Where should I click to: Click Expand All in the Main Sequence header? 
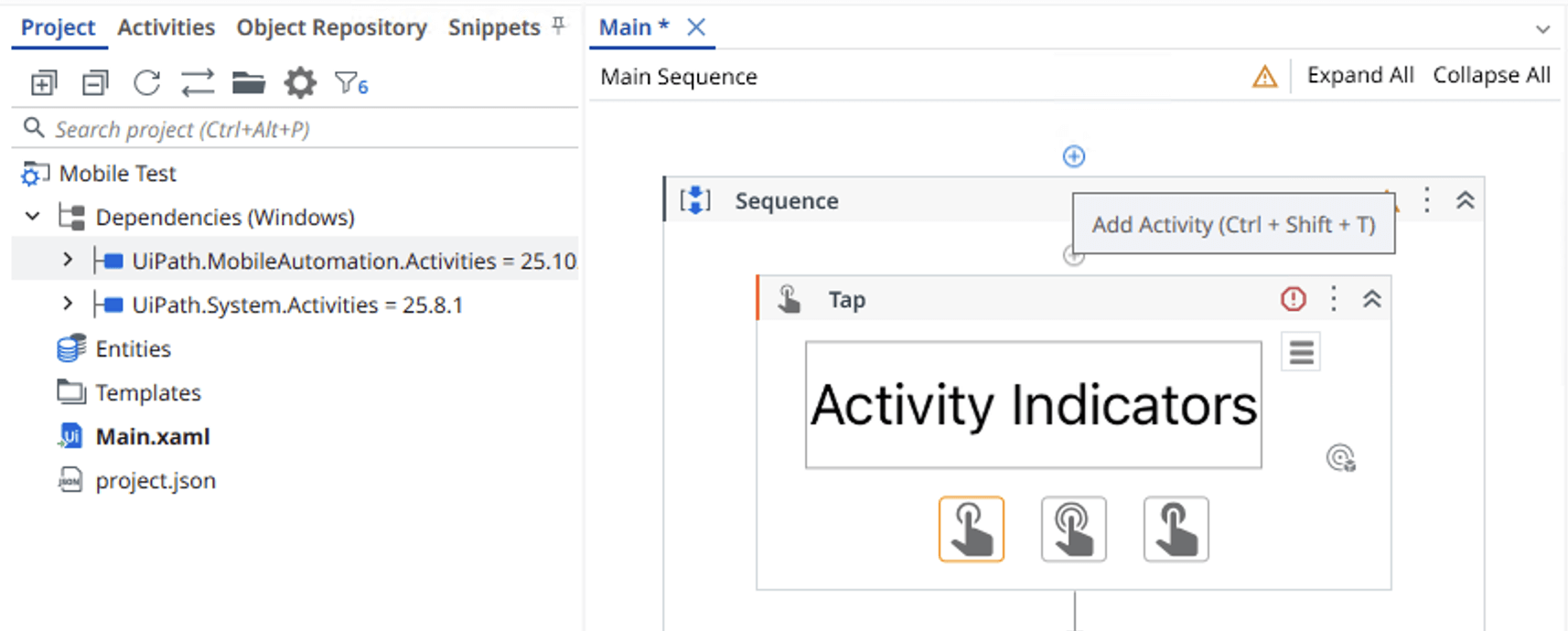[1360, 75]
